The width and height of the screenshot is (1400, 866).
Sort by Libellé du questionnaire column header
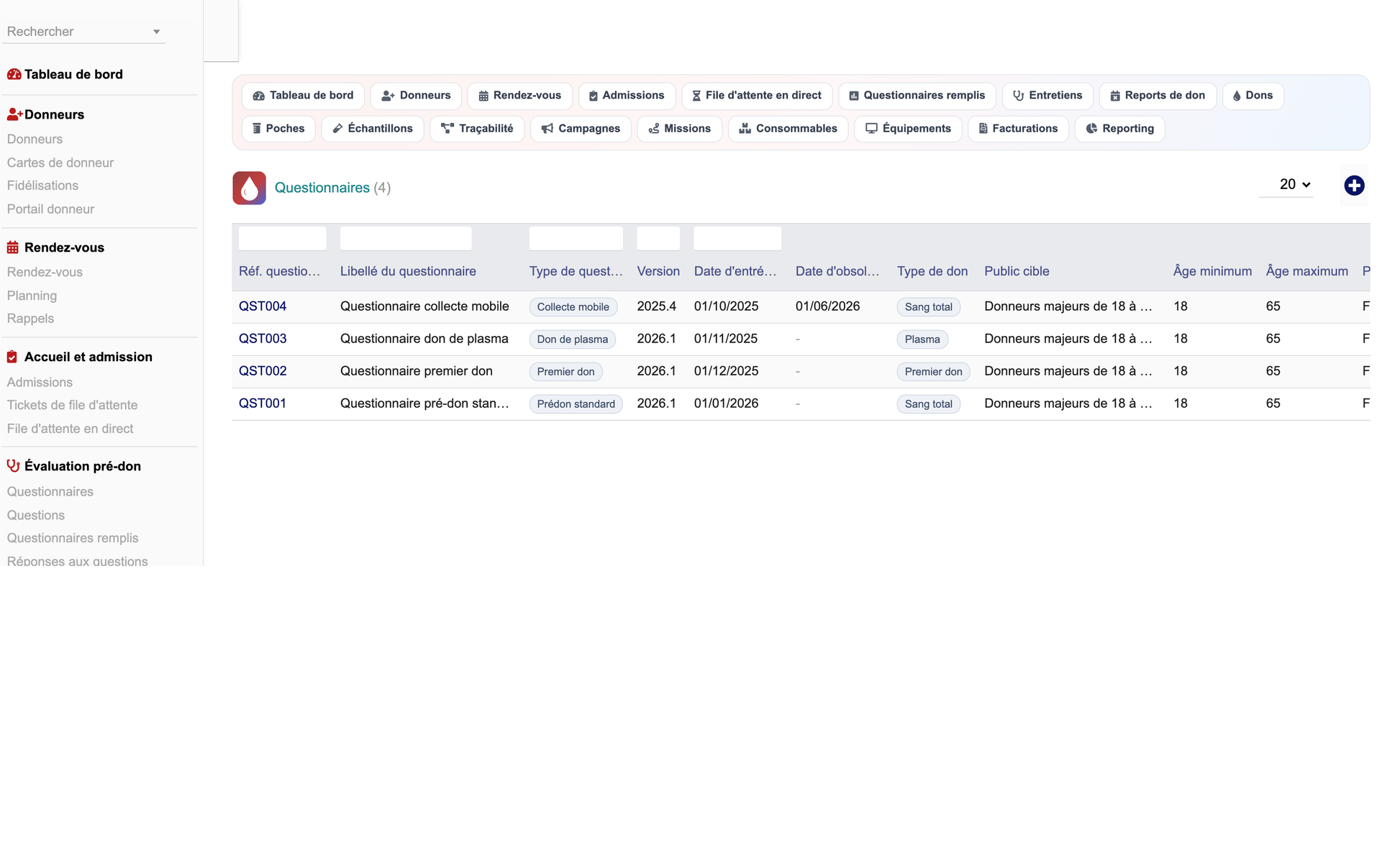408,271
